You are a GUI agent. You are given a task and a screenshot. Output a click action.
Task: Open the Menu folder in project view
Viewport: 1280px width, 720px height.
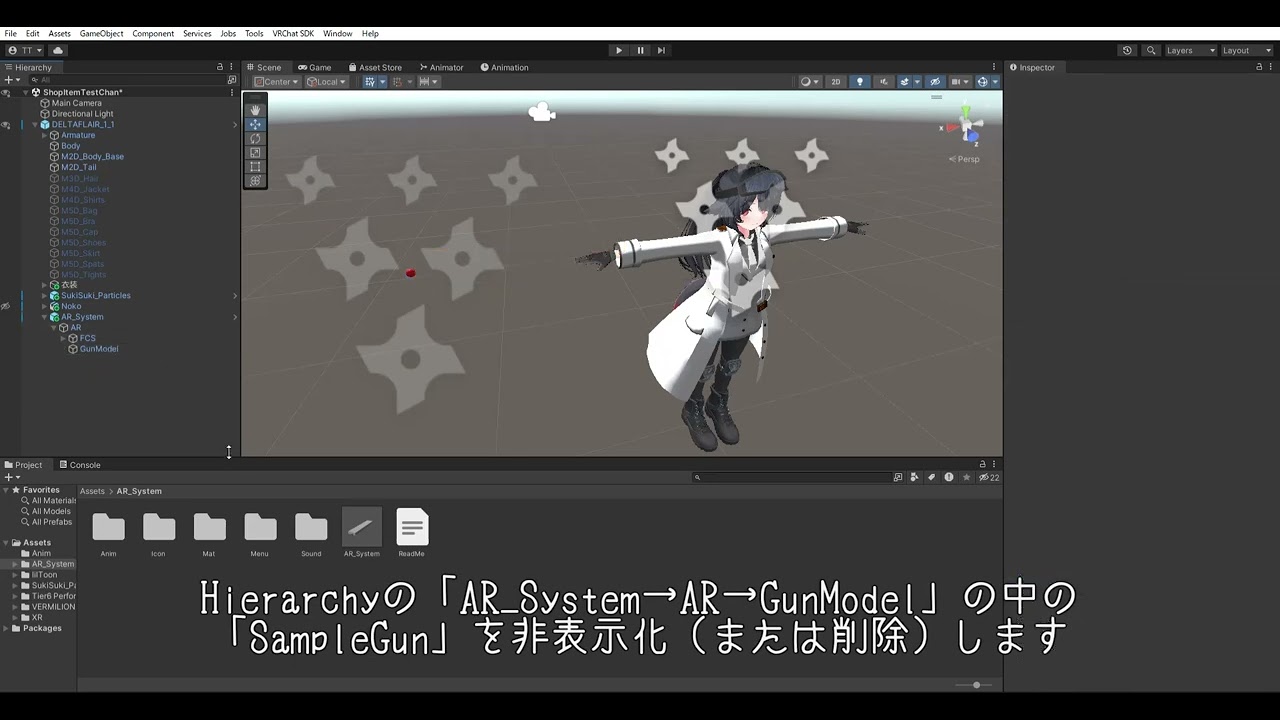click(260, 527)
